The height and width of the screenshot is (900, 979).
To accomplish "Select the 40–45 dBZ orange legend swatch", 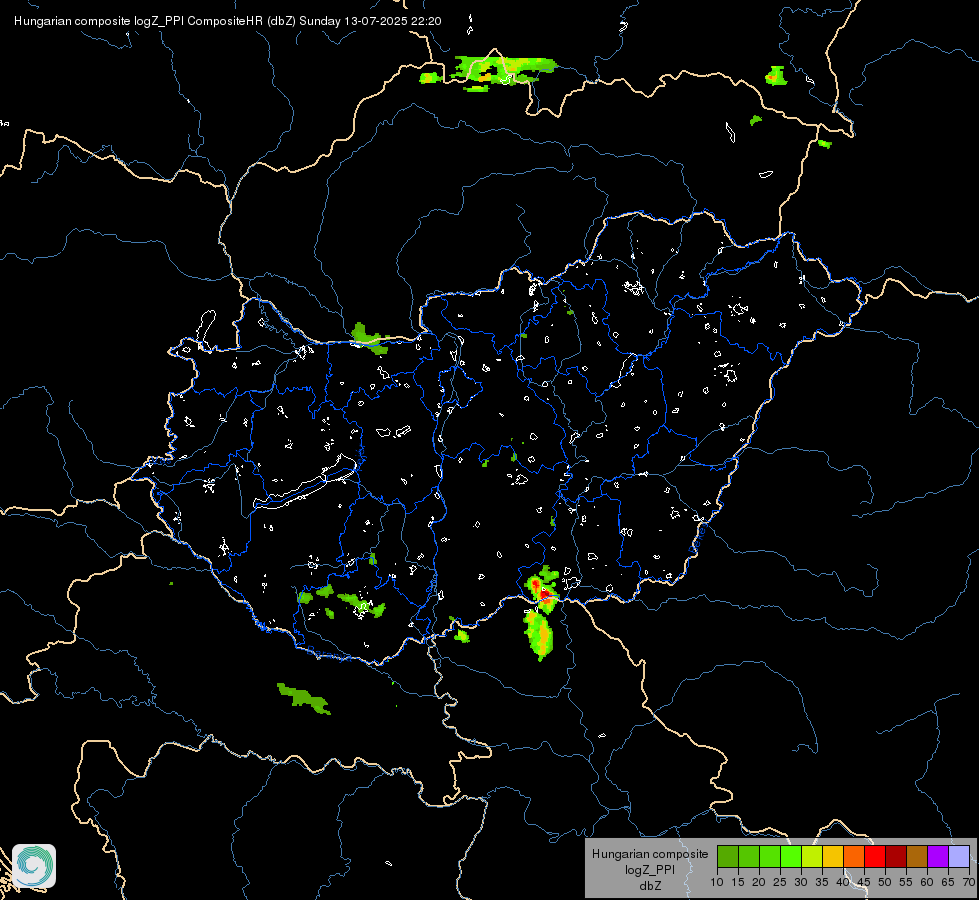I will pos(854,856).
